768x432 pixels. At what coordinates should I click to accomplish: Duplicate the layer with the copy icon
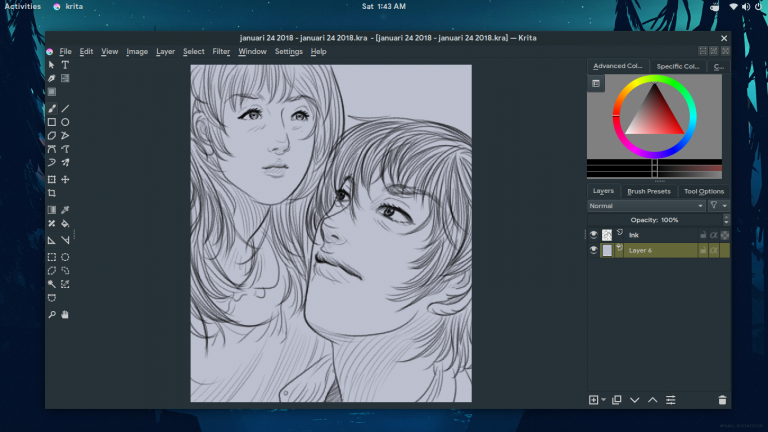pyautogui.click(x=617, y=400)
